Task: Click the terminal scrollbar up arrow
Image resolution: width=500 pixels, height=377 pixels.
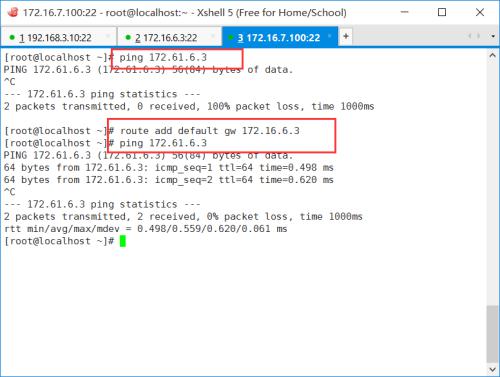Action: pos(492,56)
